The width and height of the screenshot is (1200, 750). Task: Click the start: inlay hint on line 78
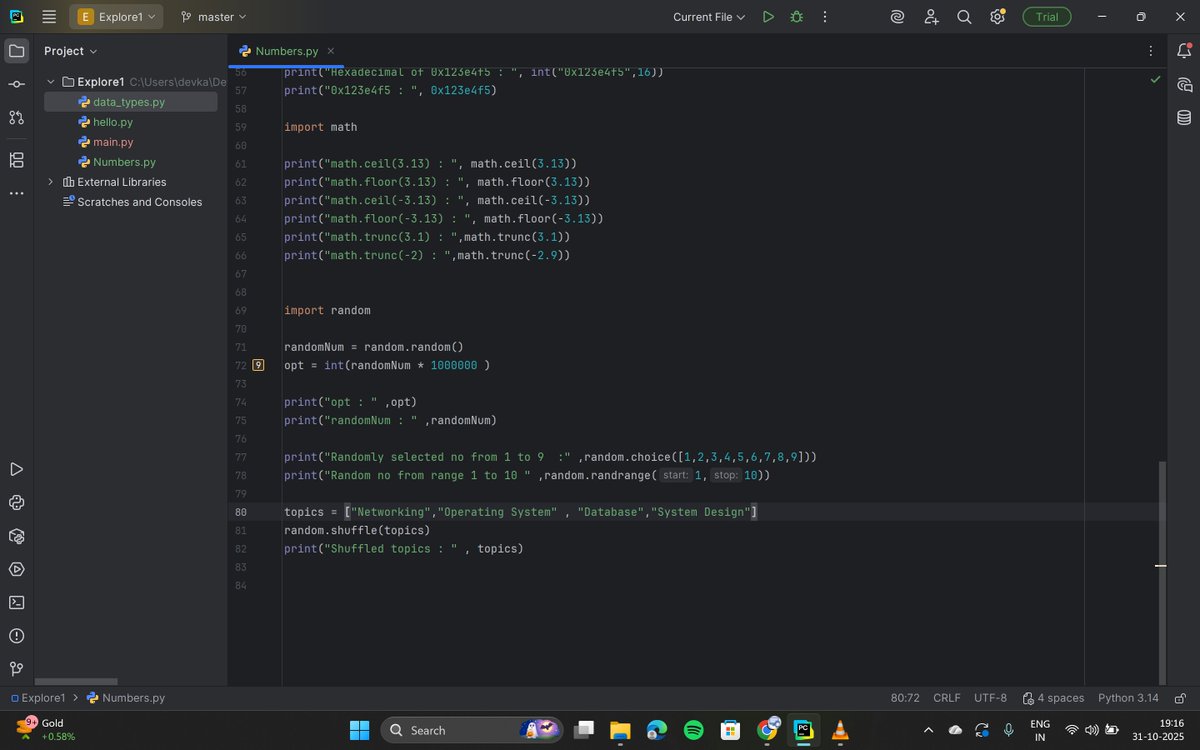(x=676, y=475)
